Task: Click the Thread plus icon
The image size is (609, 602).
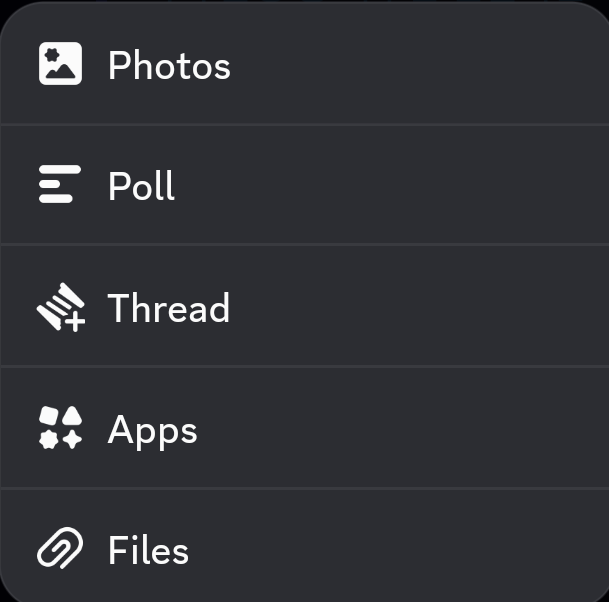Action: (61, 307)
